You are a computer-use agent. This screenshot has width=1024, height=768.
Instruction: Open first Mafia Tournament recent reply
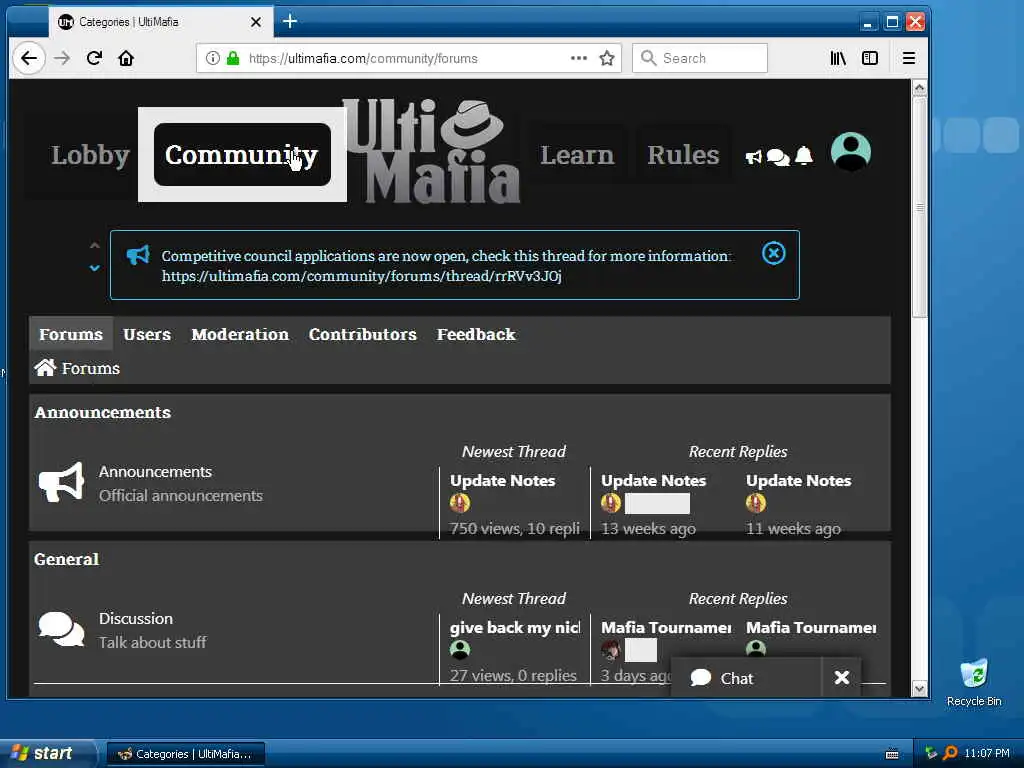[666, 628]
